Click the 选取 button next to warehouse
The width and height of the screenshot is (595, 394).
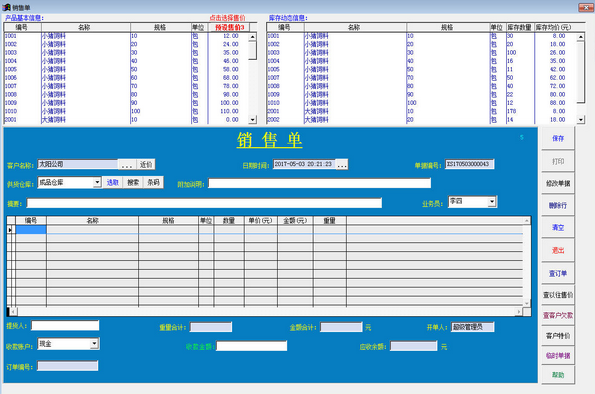112,183
